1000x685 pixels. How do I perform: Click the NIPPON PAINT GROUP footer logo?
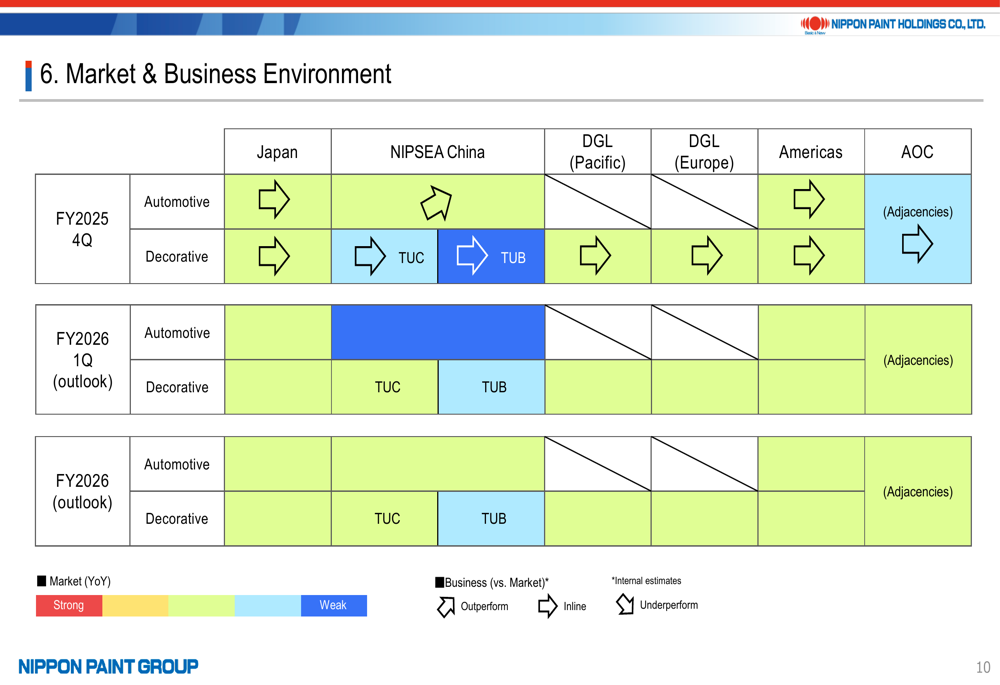(108, 667)
